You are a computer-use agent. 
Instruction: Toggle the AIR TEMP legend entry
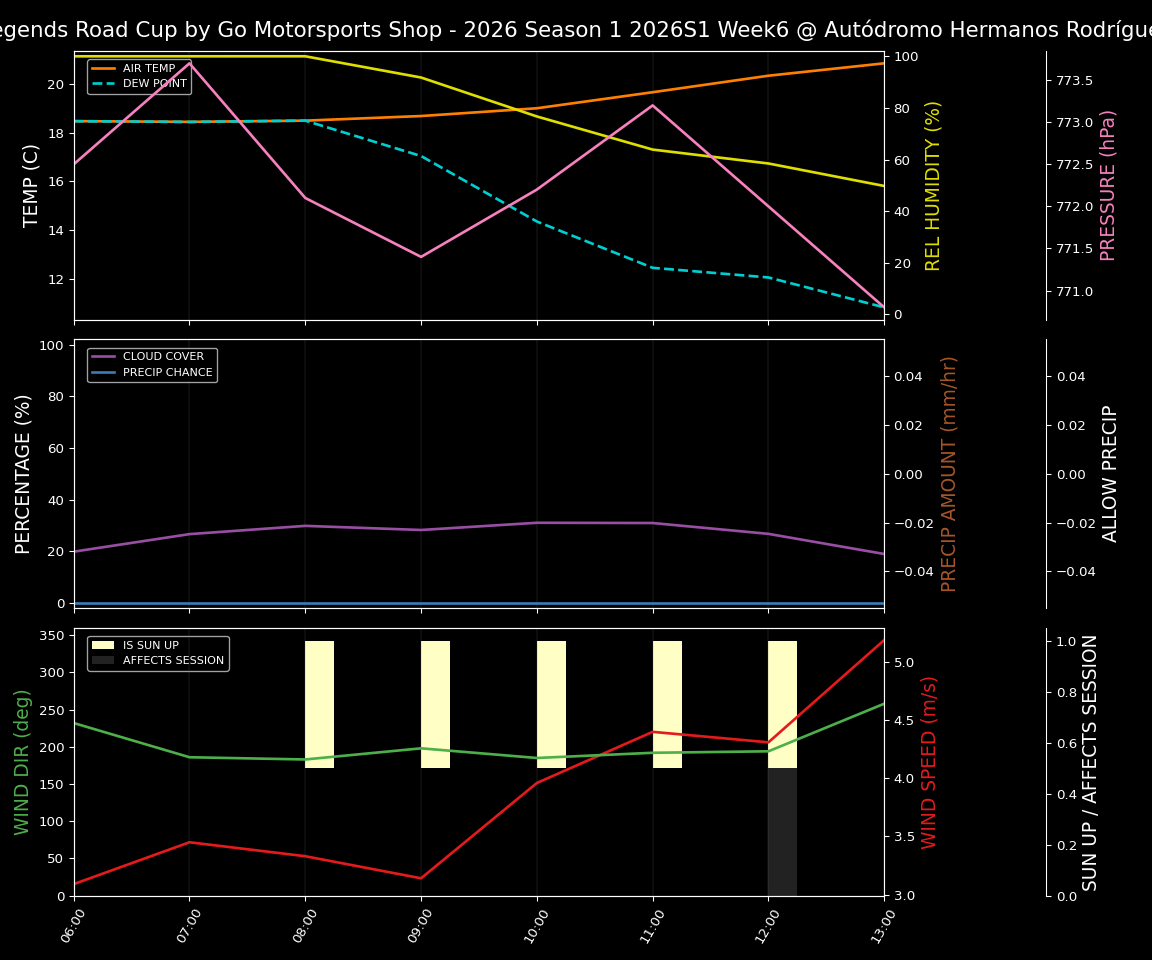pos(140,68)
